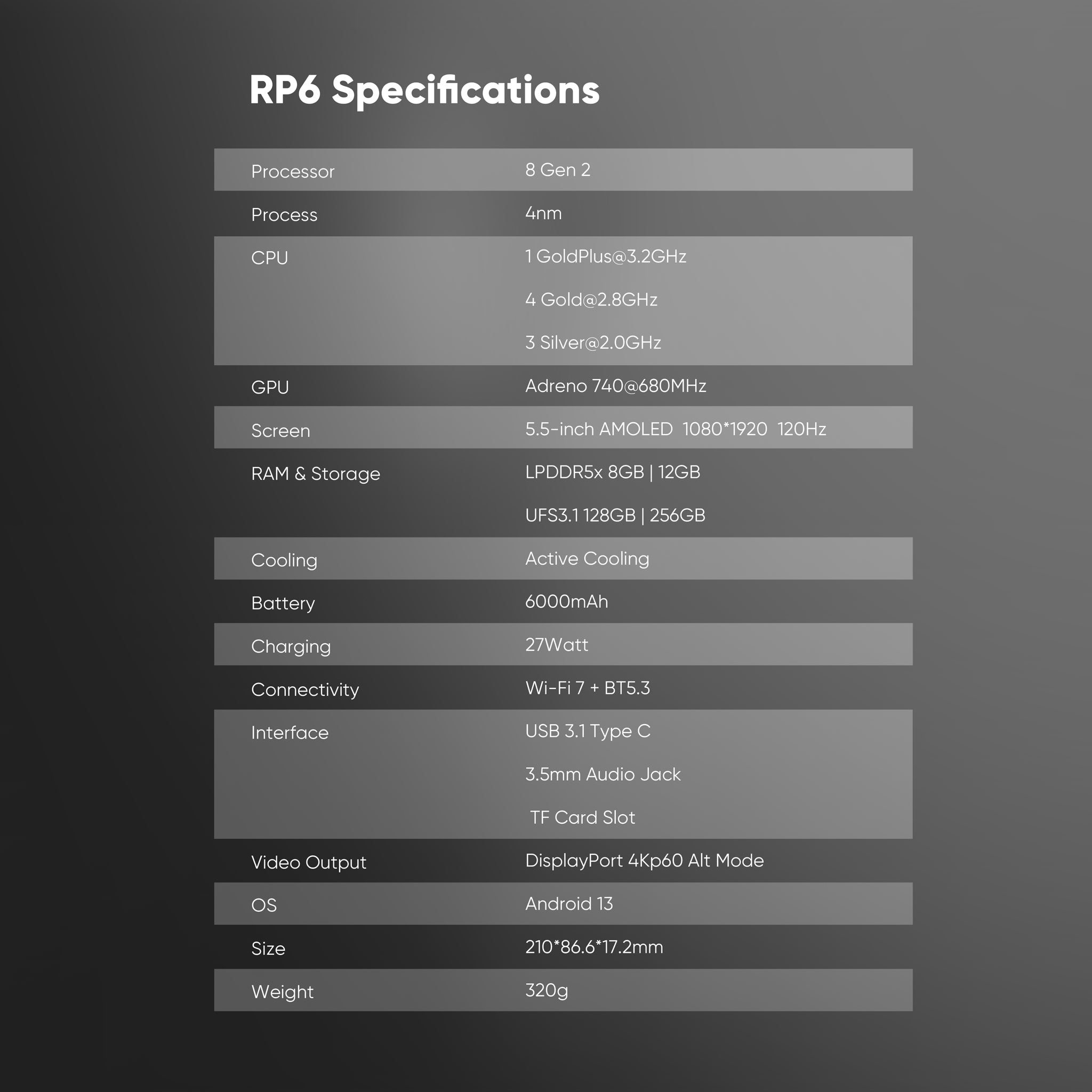
Task: Click UFS3.1 128GB | 256GB value
Action: click(615, 516)
